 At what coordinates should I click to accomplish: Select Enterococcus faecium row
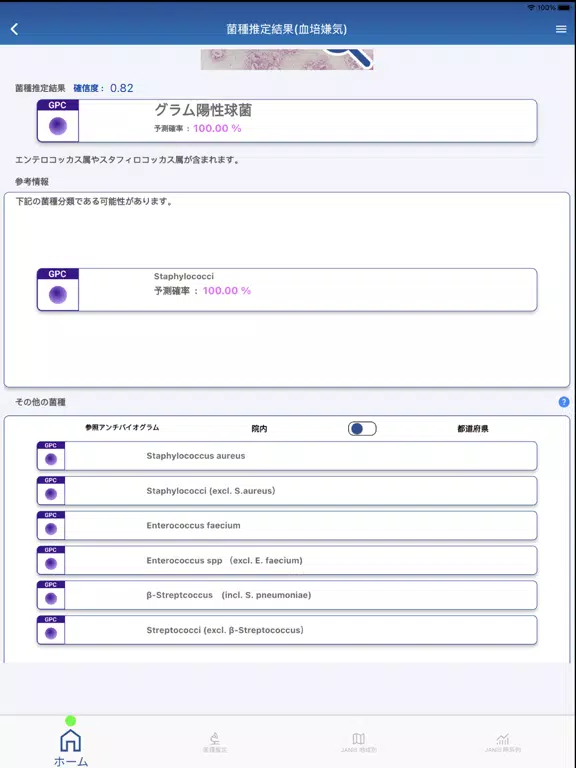[287, 526]
